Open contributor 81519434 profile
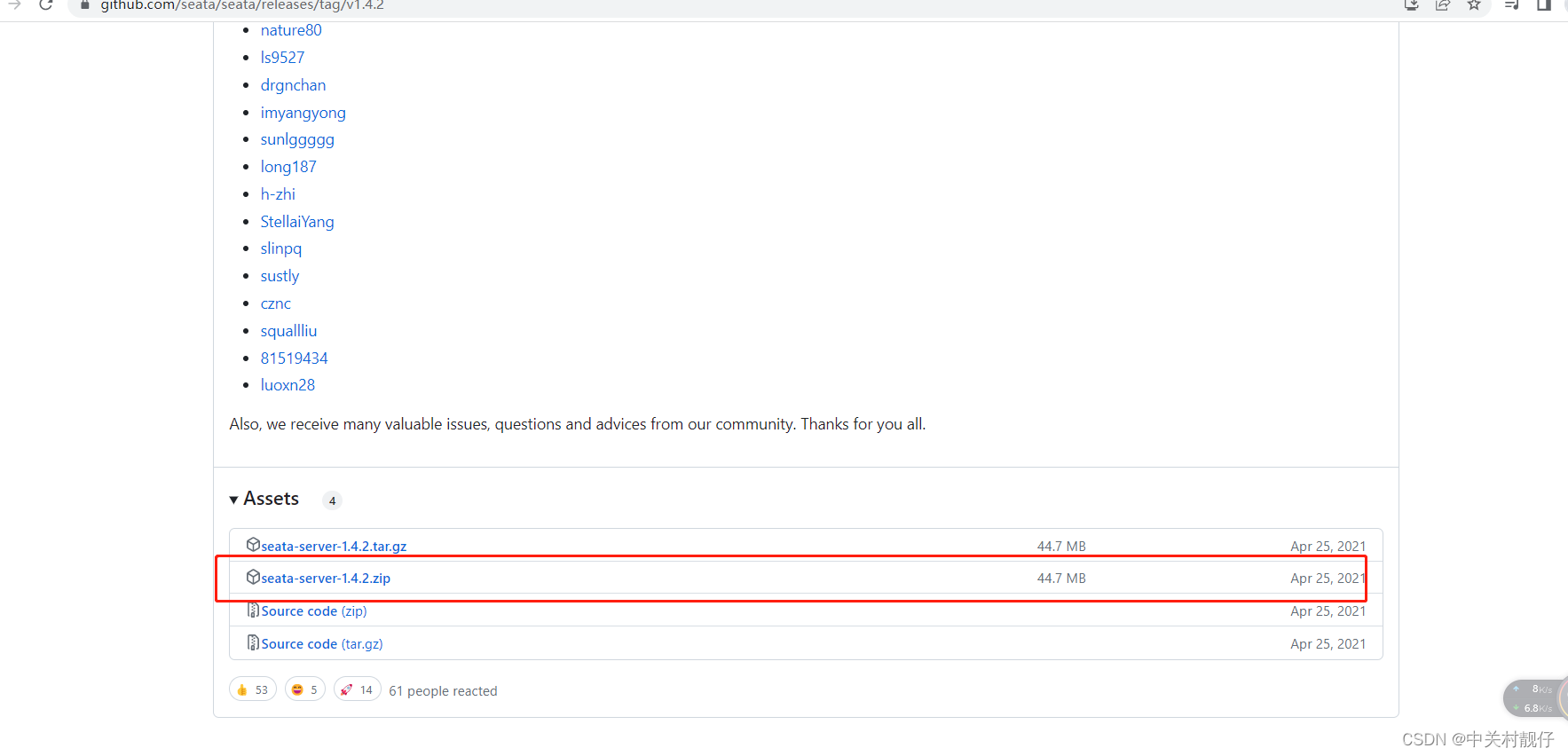This screenshot has width=1568, height=756. pos(294,358)
